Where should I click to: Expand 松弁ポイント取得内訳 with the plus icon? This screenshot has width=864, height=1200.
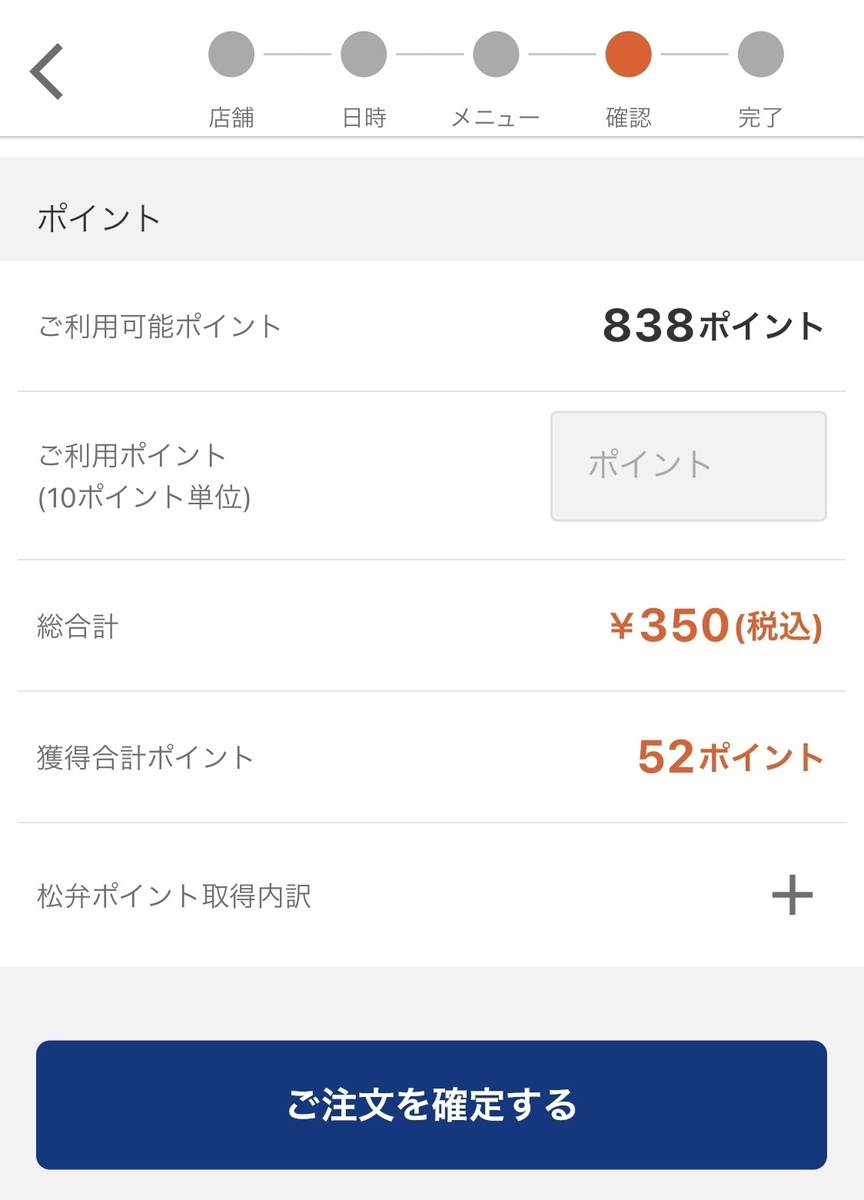tap(792, 895)
